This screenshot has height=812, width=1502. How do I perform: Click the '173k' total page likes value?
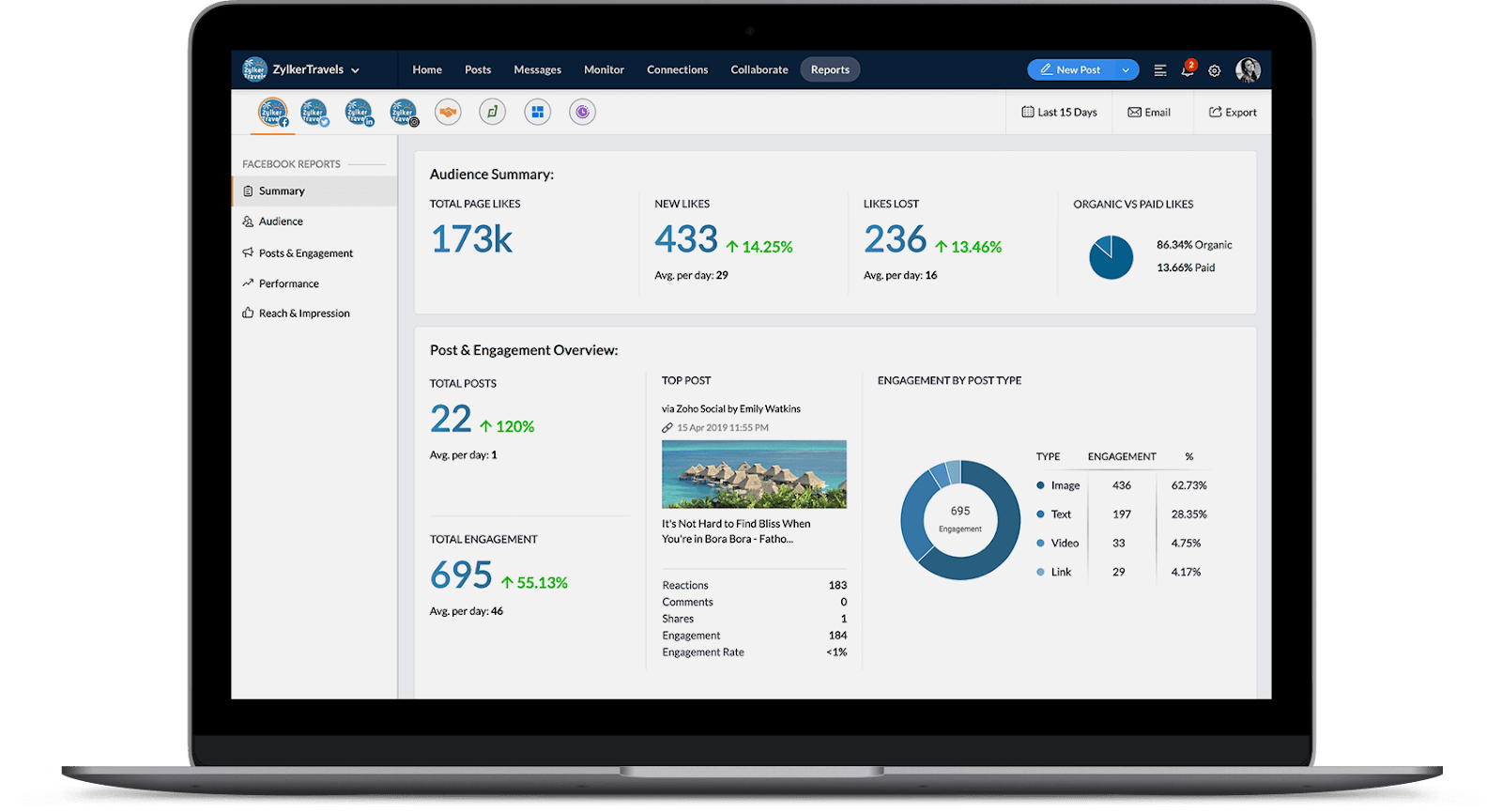tap(471, 239)
